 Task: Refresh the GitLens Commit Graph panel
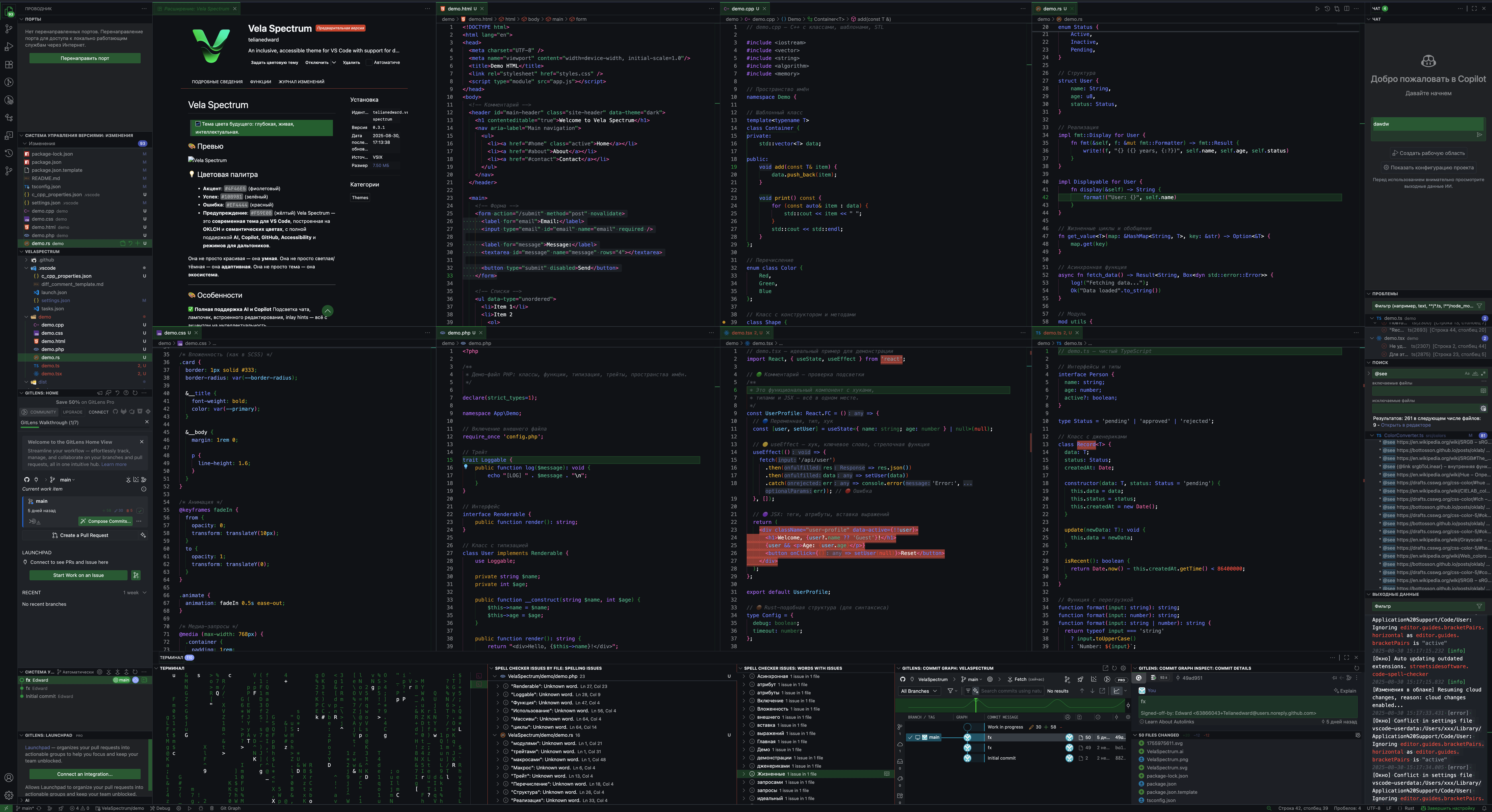1114,668
